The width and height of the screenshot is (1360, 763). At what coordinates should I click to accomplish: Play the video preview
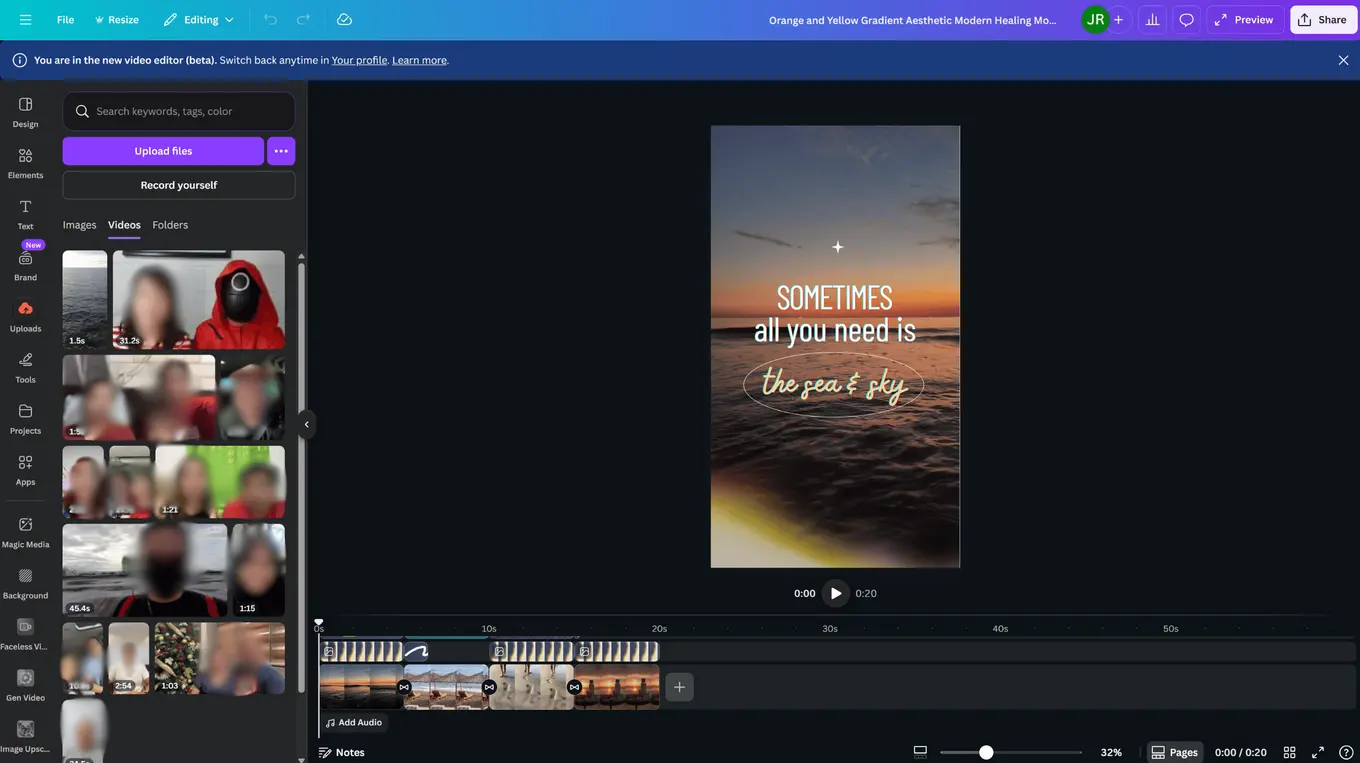[836, 593]
